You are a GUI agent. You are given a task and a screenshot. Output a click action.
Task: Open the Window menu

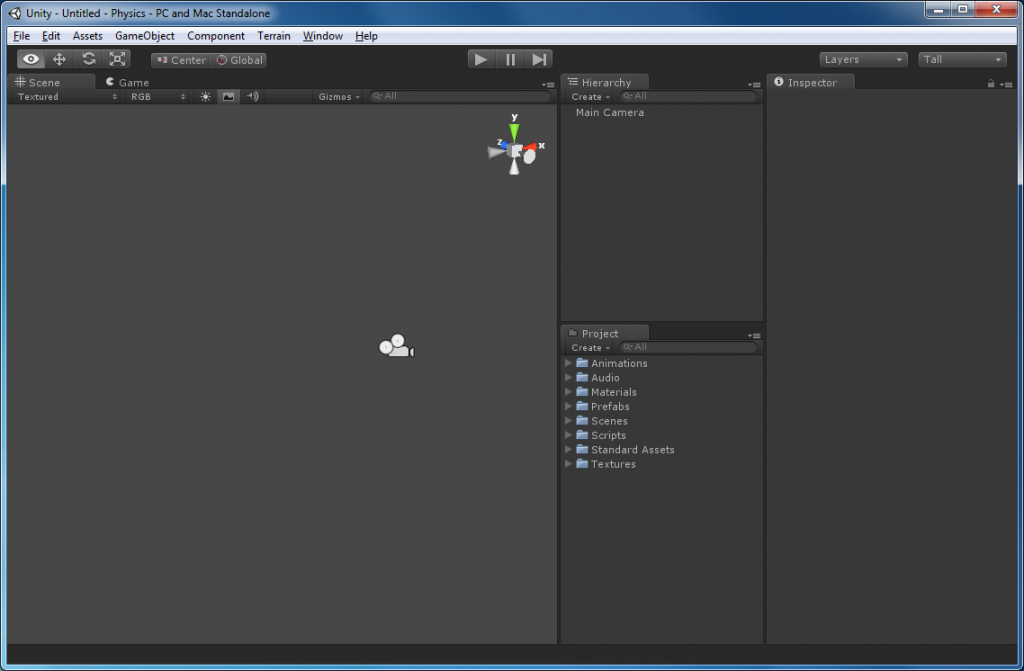[323, 36]
